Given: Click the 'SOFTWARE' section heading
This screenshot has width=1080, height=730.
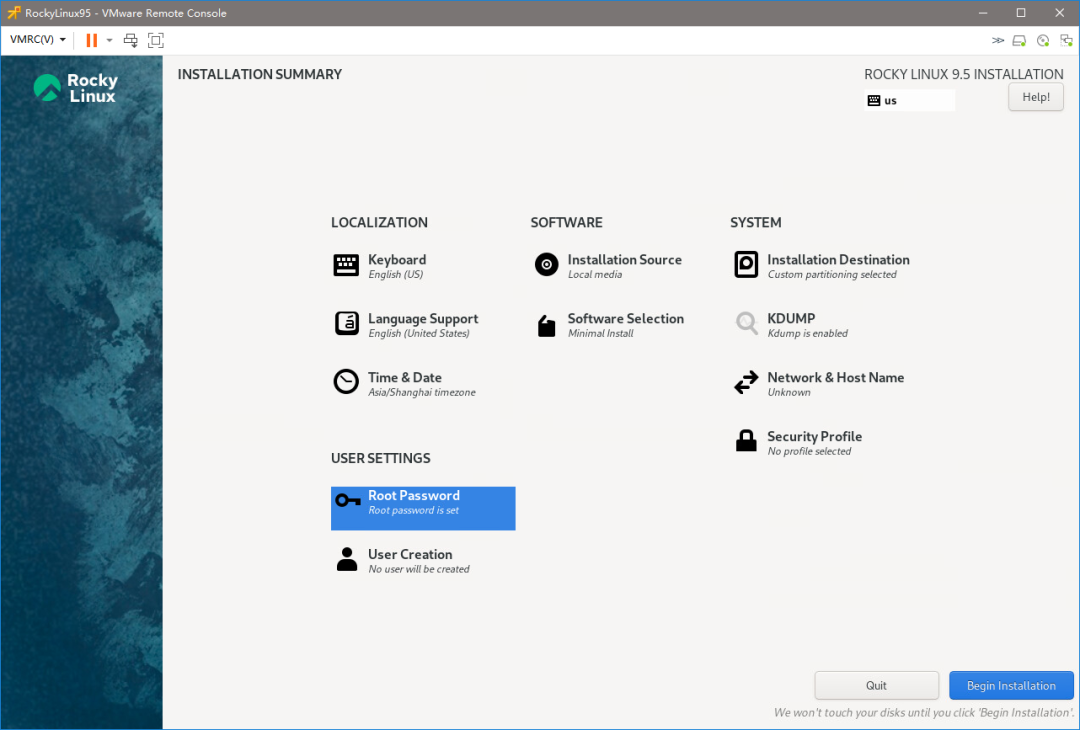Looking at the screenshot, I should [566, 222].
